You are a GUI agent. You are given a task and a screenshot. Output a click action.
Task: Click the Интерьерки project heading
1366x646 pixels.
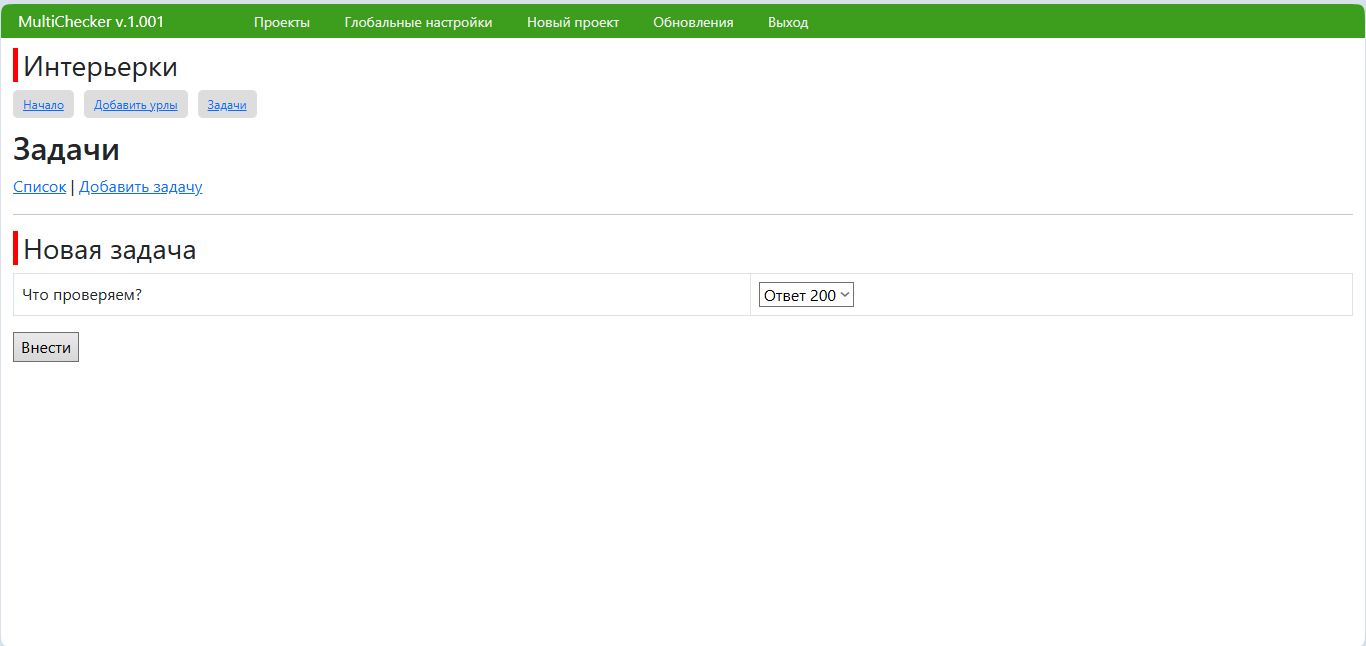pyautogui.click(x=100, y=67)
